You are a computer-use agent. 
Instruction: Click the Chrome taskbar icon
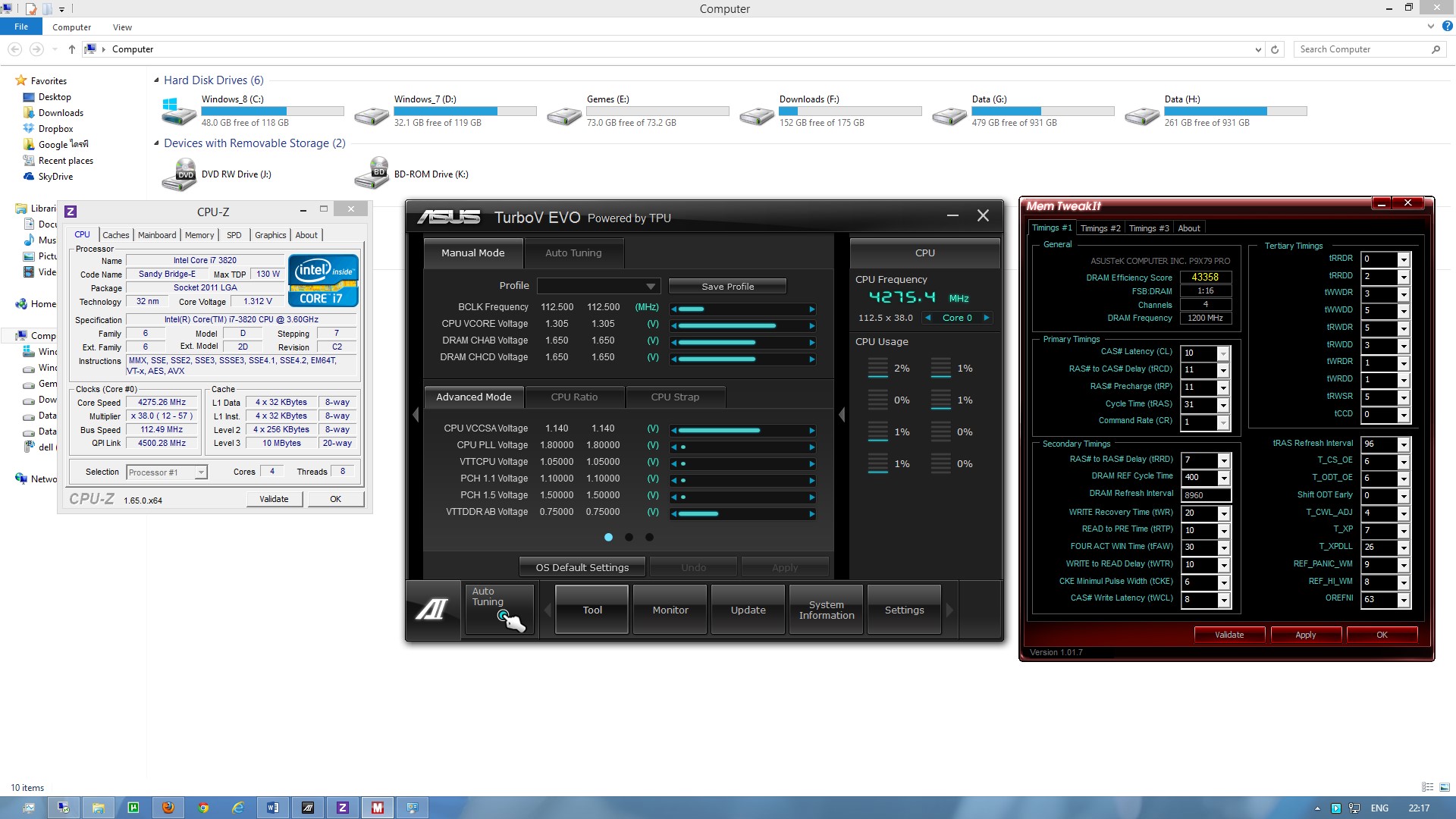[203, 808]
